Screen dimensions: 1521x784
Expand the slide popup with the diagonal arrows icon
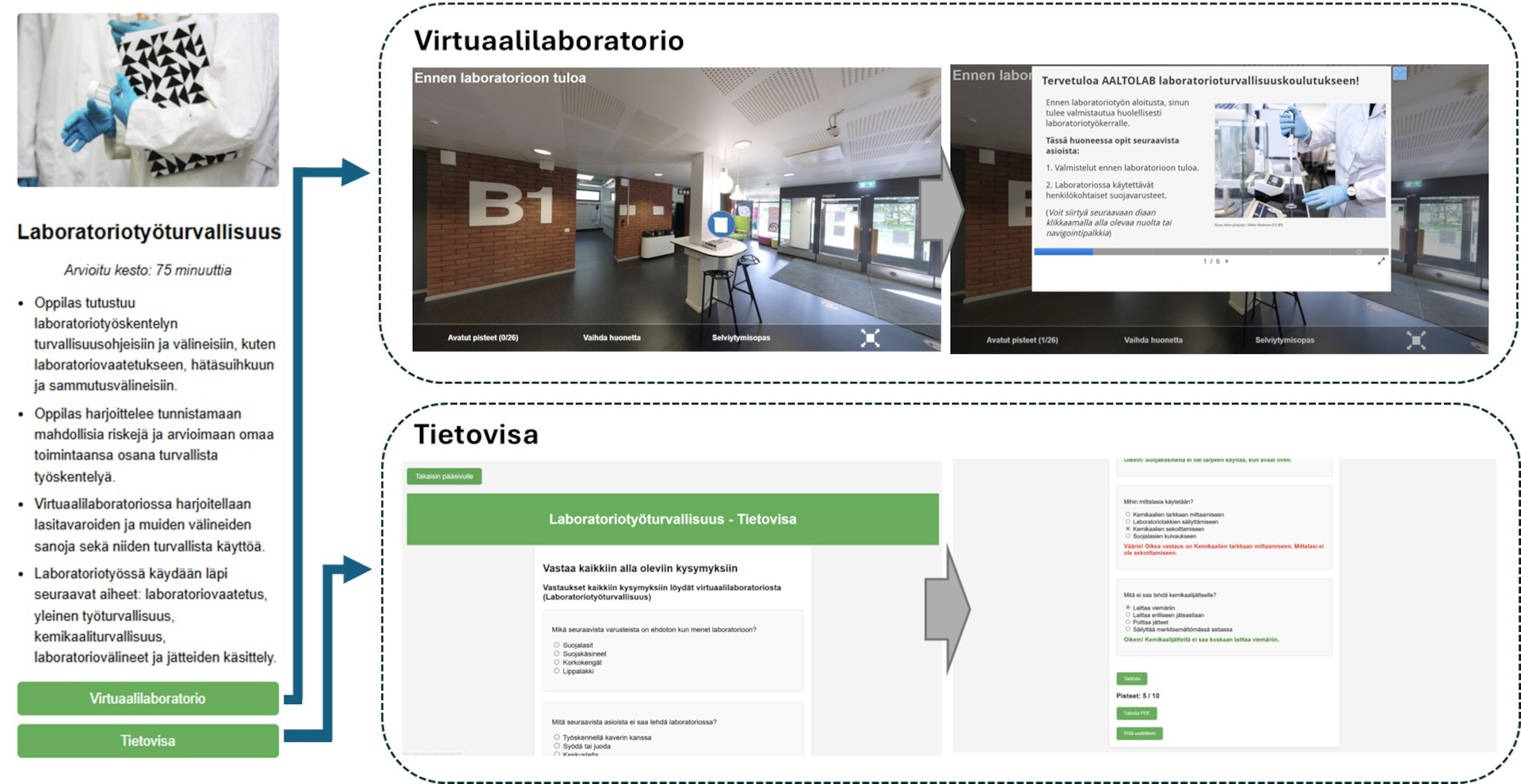click(x=1381, y=261)
